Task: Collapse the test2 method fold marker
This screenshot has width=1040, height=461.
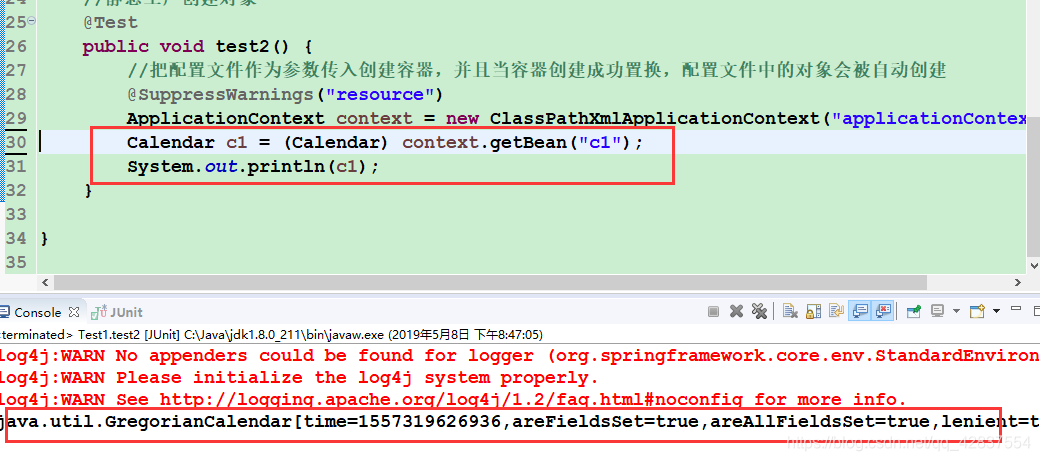Action: pos(32,22)
